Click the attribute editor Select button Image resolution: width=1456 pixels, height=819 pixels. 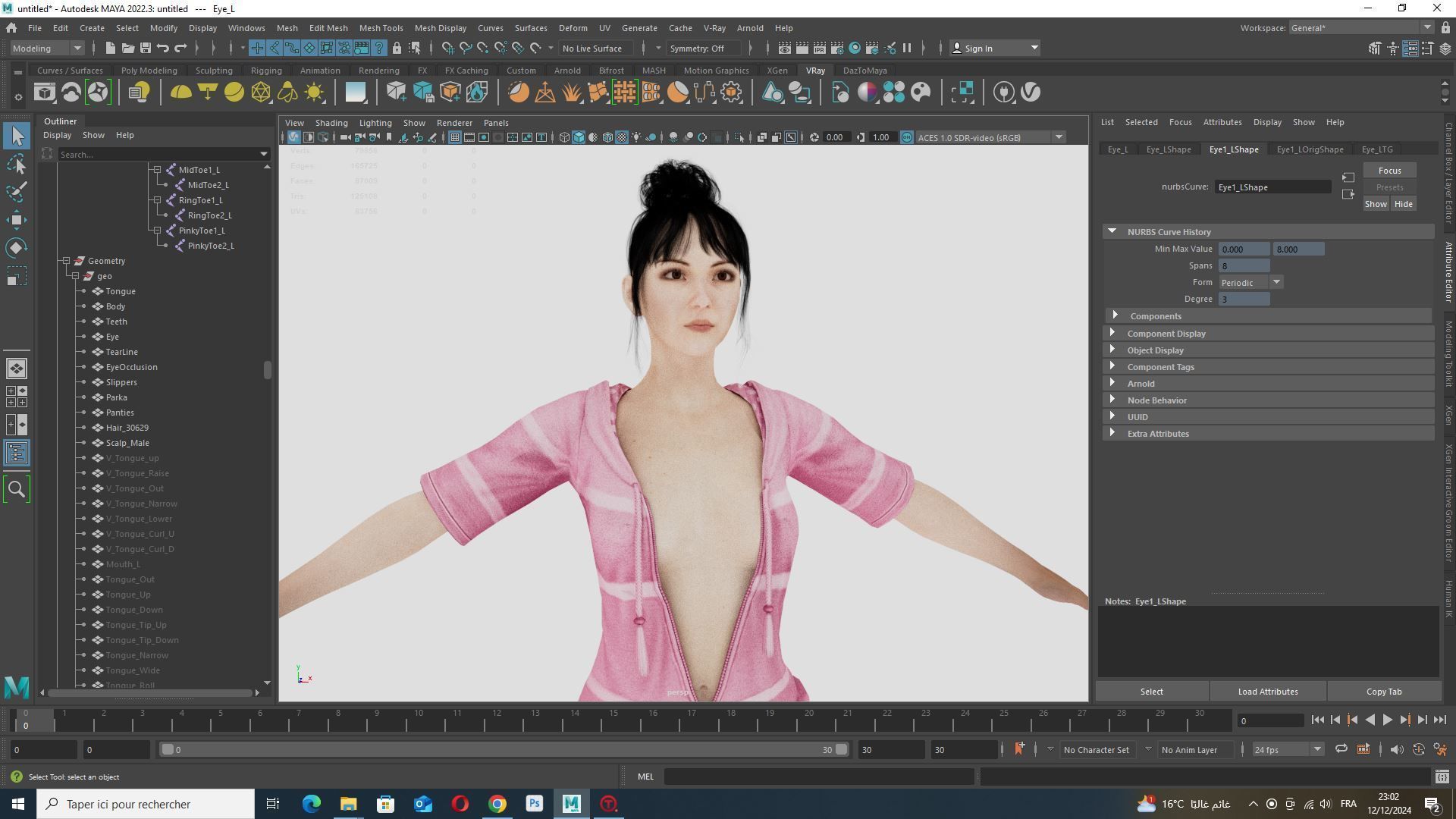[x=1151, y=692]
